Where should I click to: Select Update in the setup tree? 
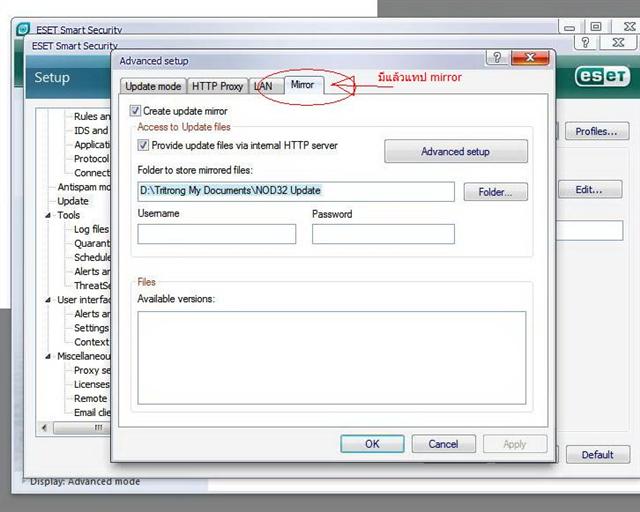73,201
